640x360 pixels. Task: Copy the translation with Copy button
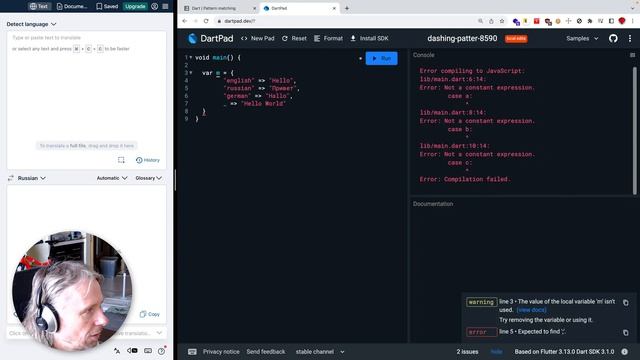[x=150, y=314]
